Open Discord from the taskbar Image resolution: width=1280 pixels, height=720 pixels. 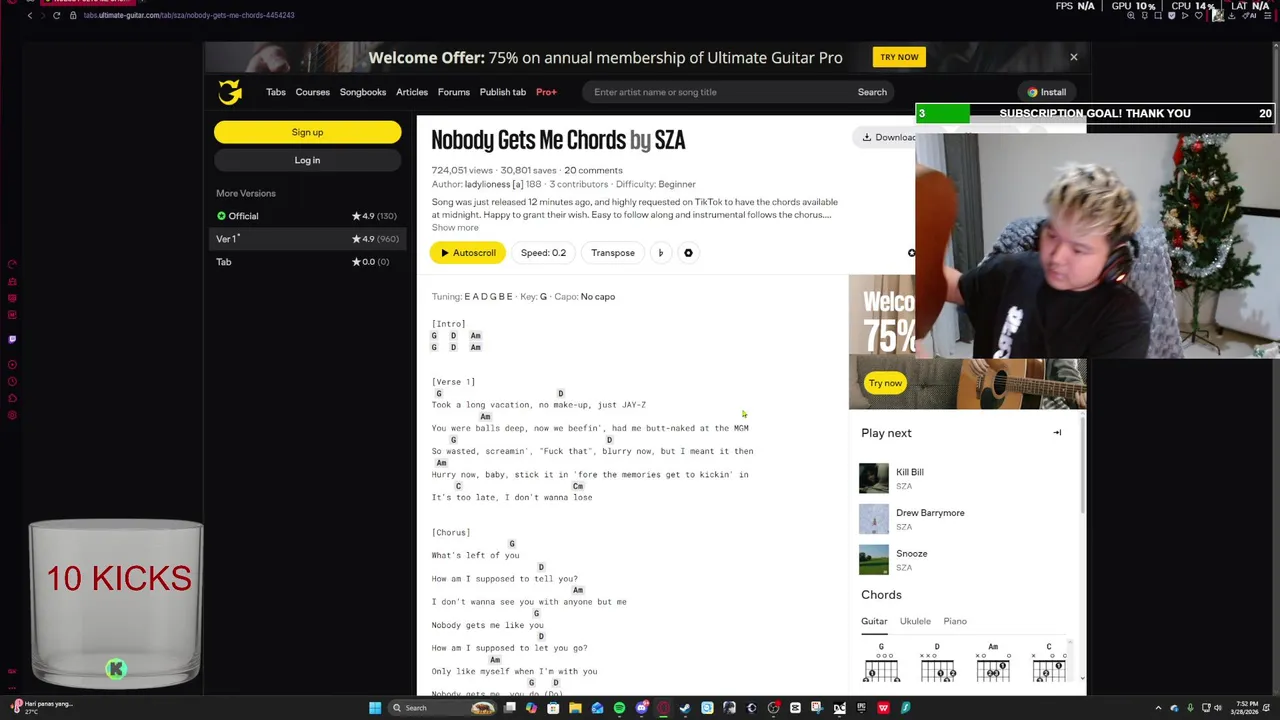[x=642, y=708]
